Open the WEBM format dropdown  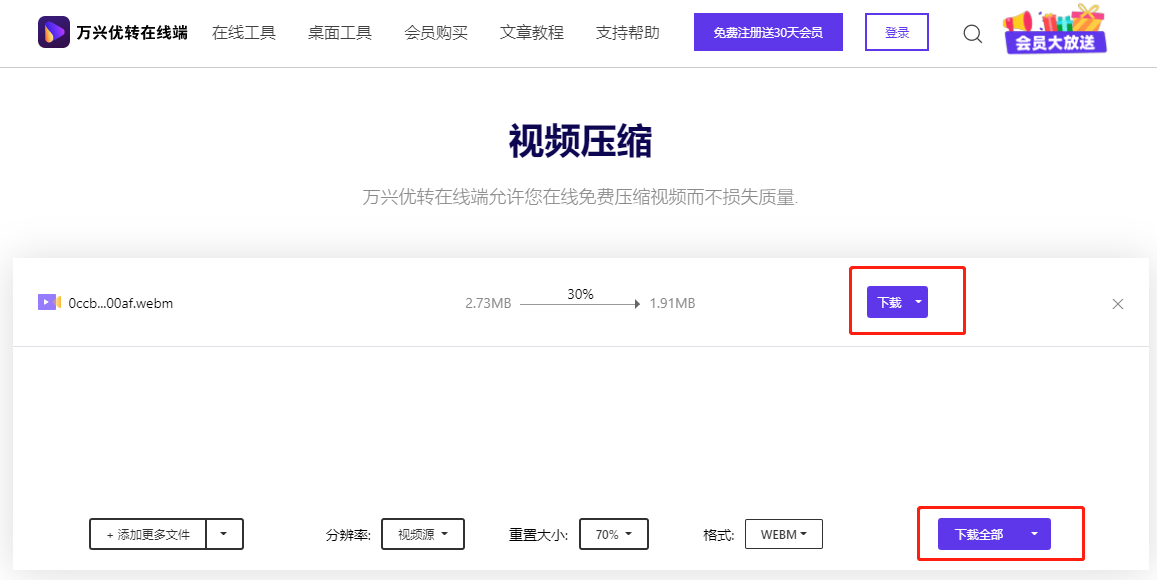tap(783, 534)
